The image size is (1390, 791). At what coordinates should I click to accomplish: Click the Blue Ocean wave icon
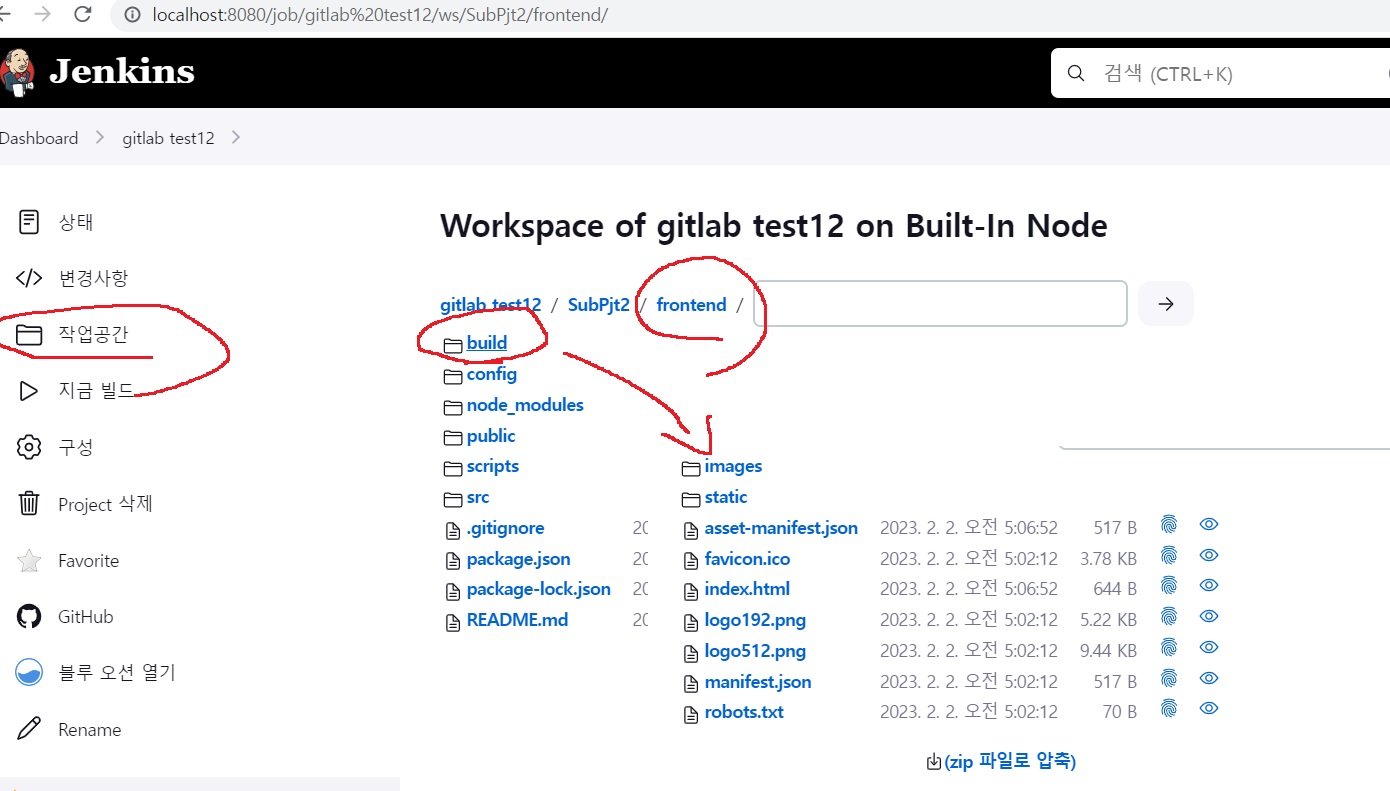[30, 673]
